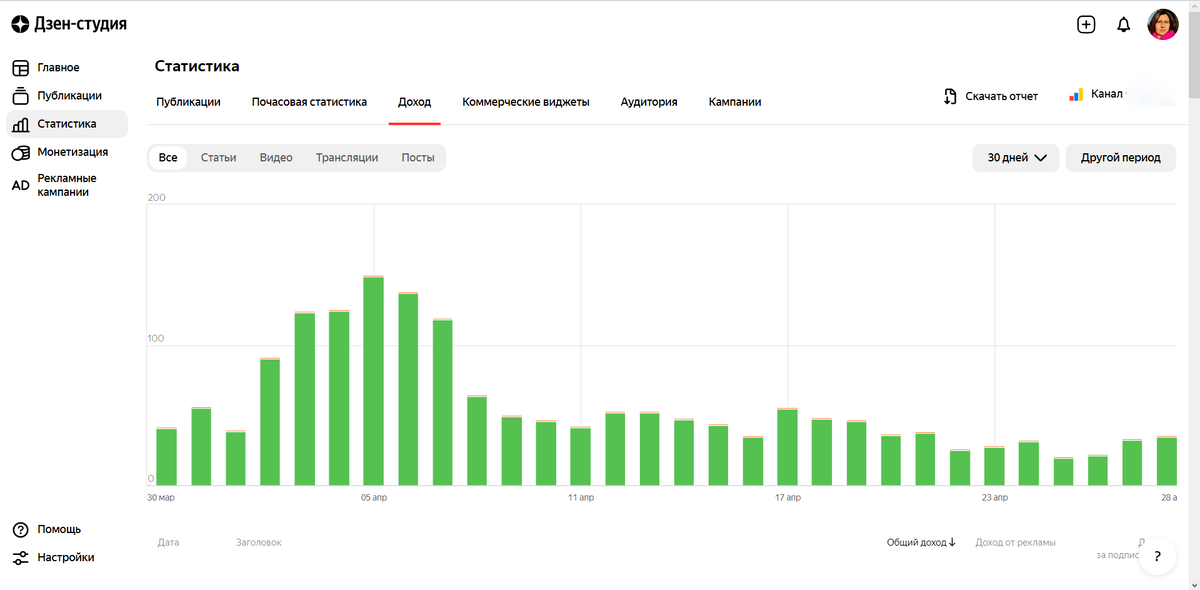Click the income bar at 11 апр
The width and height of the screenshot is (1200, 590).
580,456
